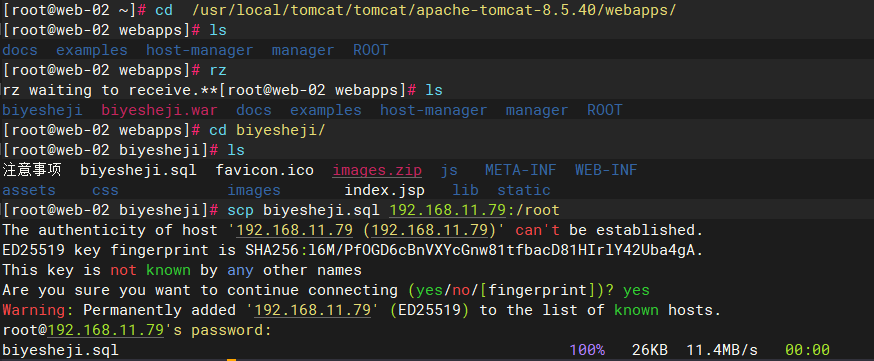Click the red word 'not' in 'This key is'

pyautogui.click(x=123, y=271)
